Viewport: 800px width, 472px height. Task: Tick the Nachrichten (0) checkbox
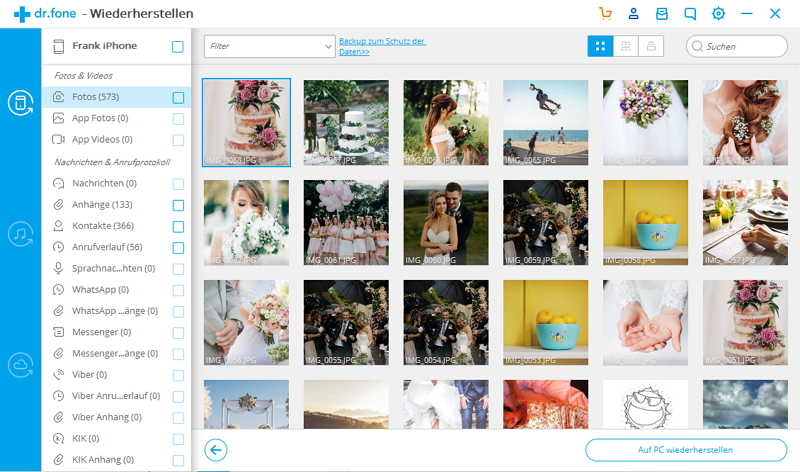[178, 184]
